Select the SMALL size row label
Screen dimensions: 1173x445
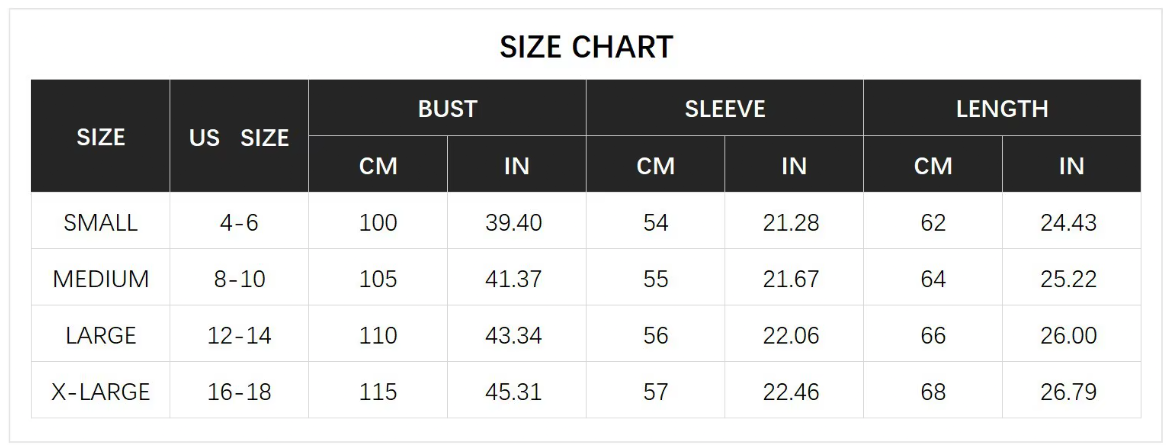tap(100, 222)
